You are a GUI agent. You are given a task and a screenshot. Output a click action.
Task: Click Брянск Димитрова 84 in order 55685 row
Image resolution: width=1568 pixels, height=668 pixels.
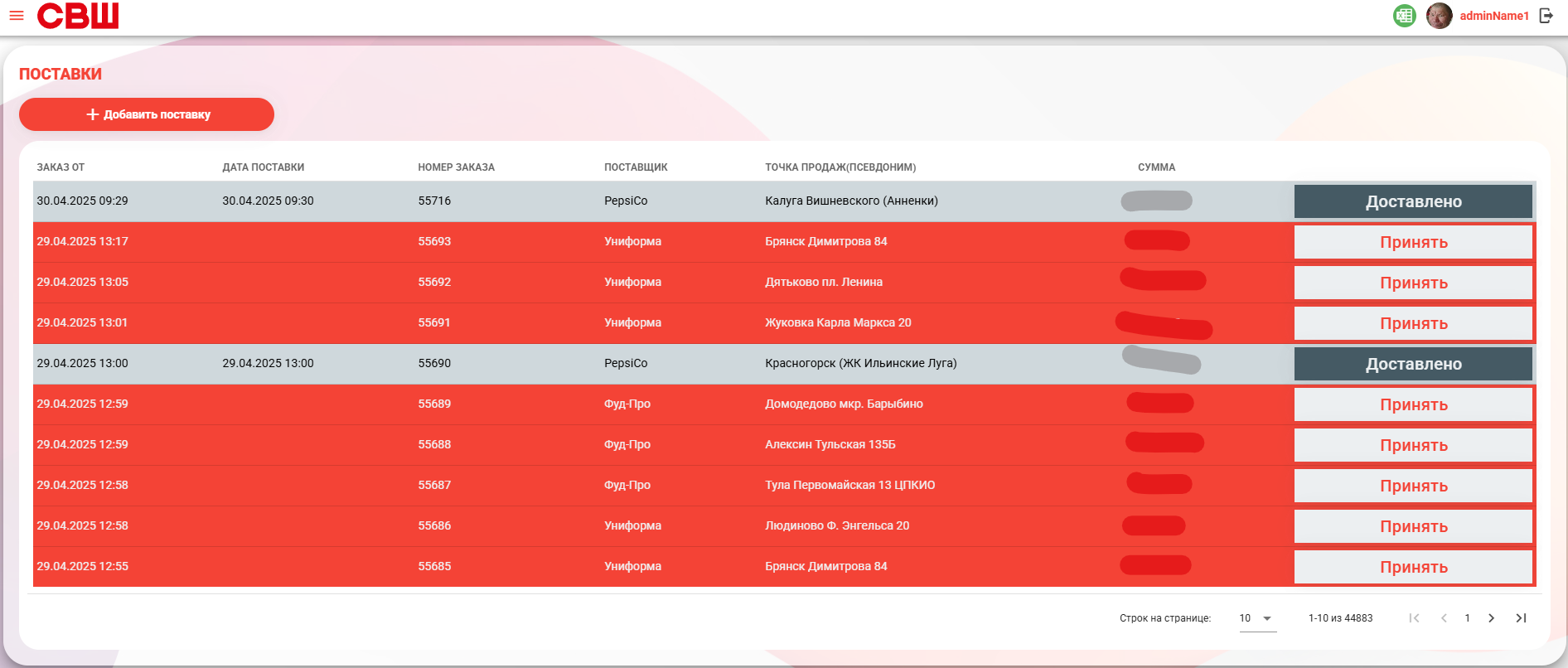[826, 566]
